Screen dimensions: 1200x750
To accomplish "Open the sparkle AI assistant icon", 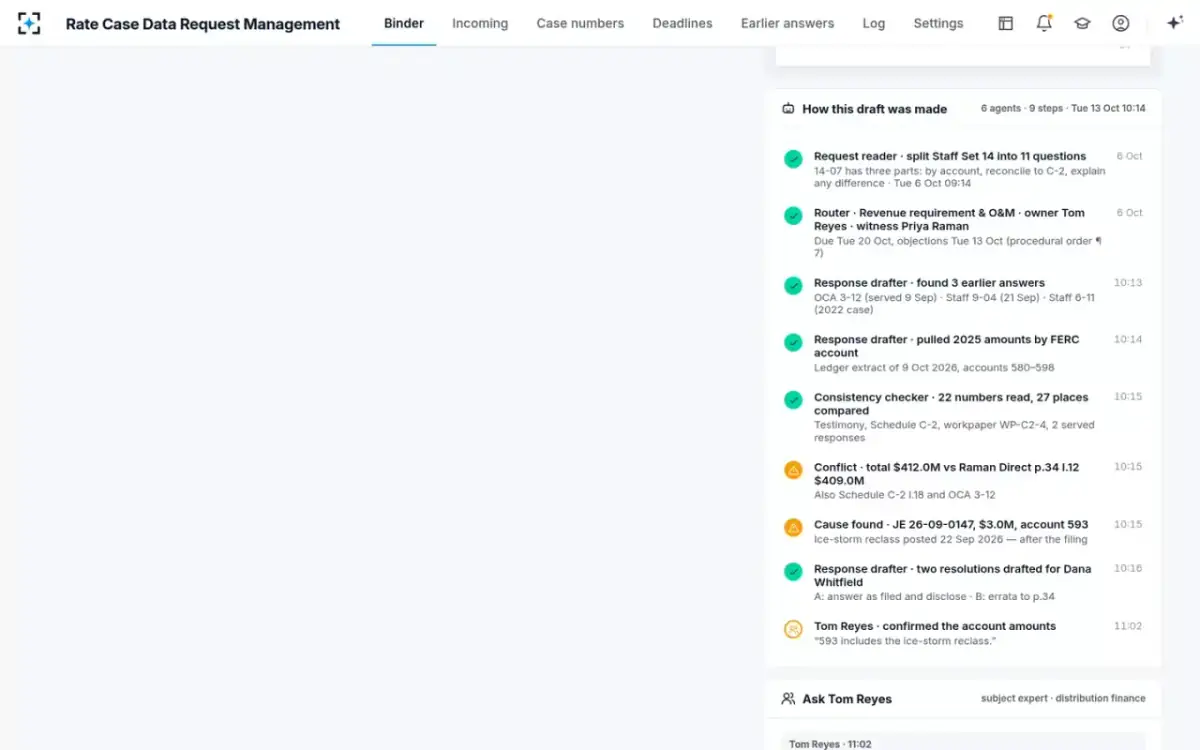I will (x=1174, y=23).
